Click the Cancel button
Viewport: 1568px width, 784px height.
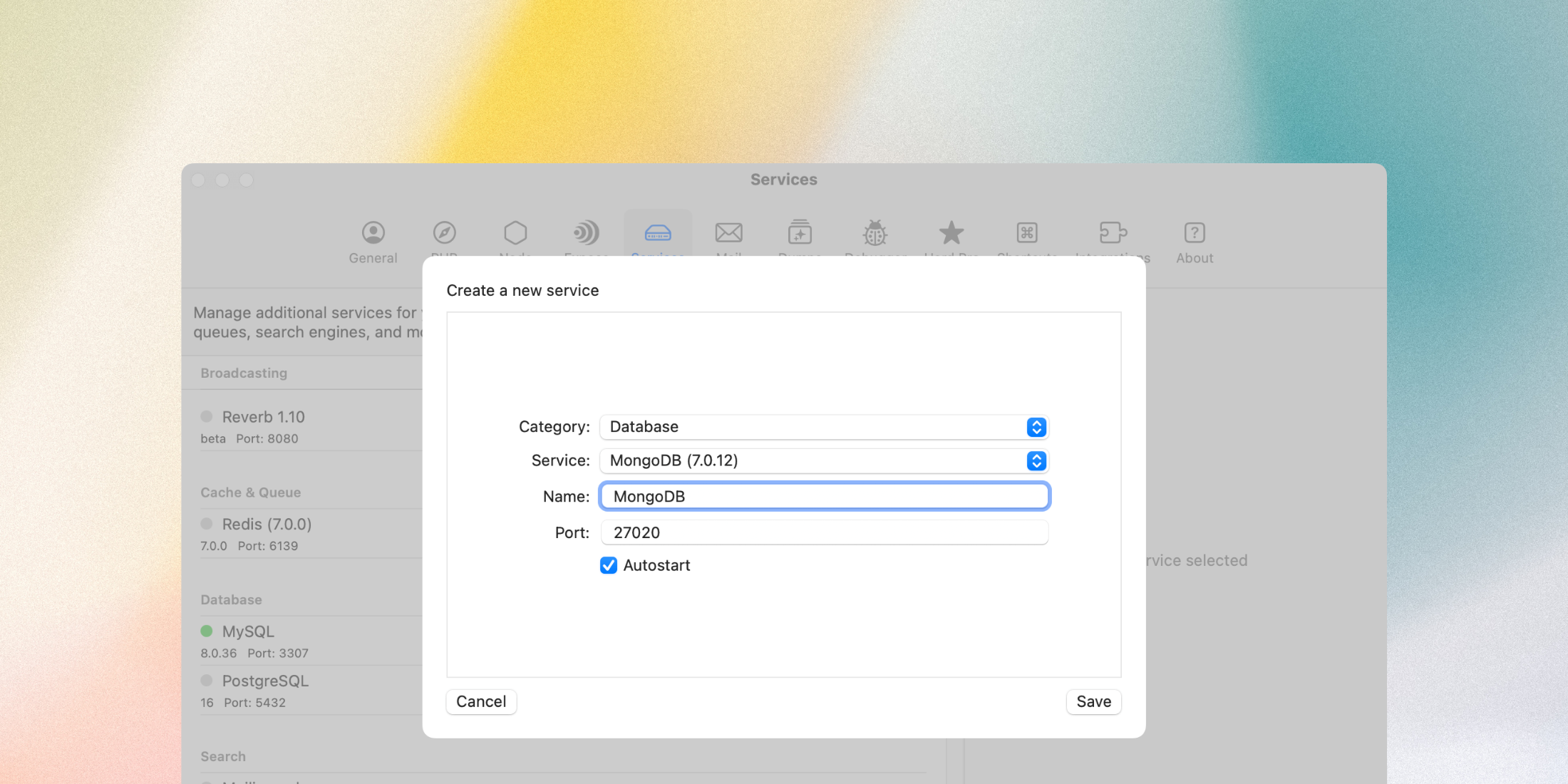(480, 701)
